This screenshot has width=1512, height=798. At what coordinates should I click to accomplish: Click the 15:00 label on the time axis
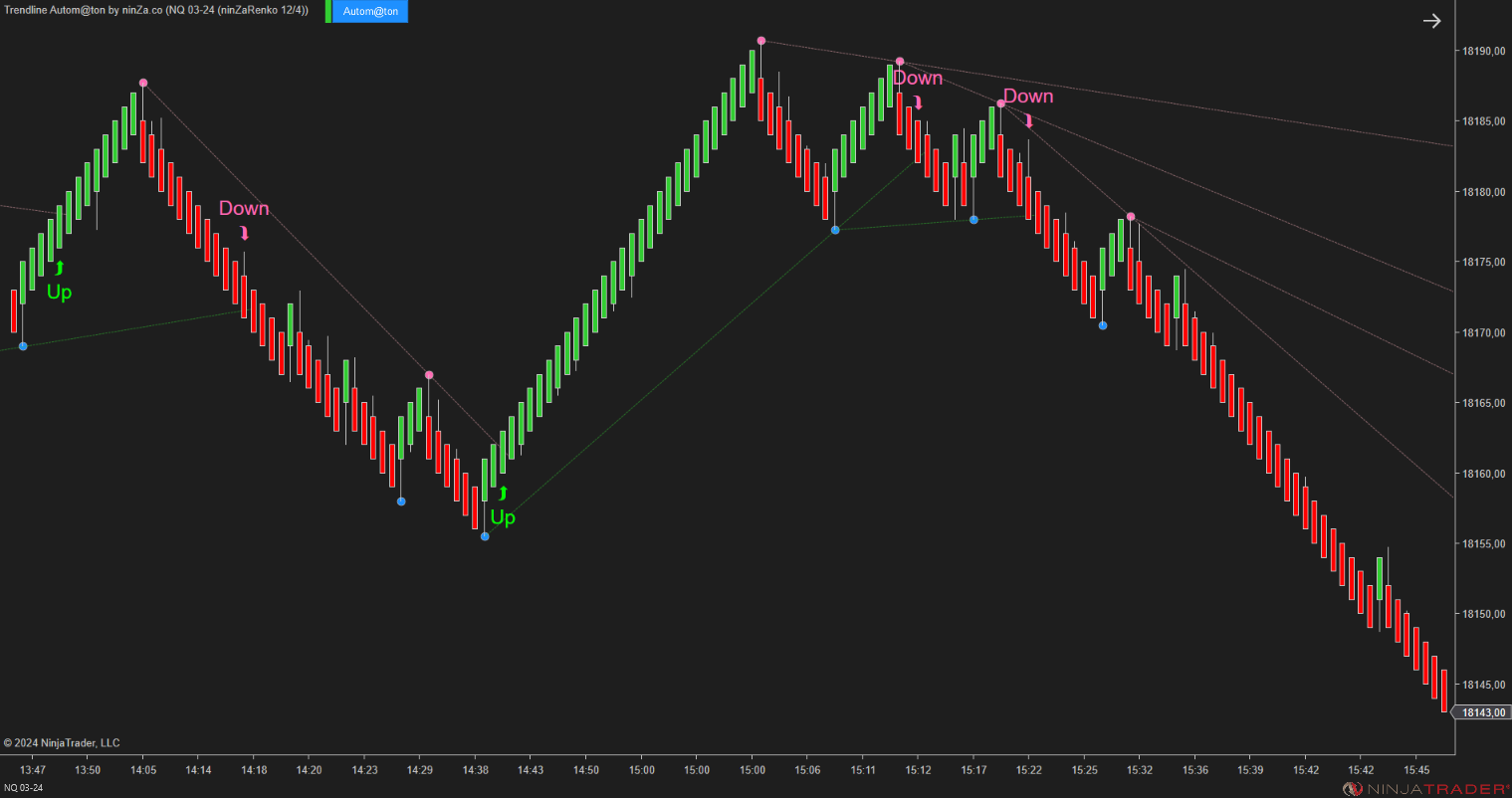(x=642, y=770)
